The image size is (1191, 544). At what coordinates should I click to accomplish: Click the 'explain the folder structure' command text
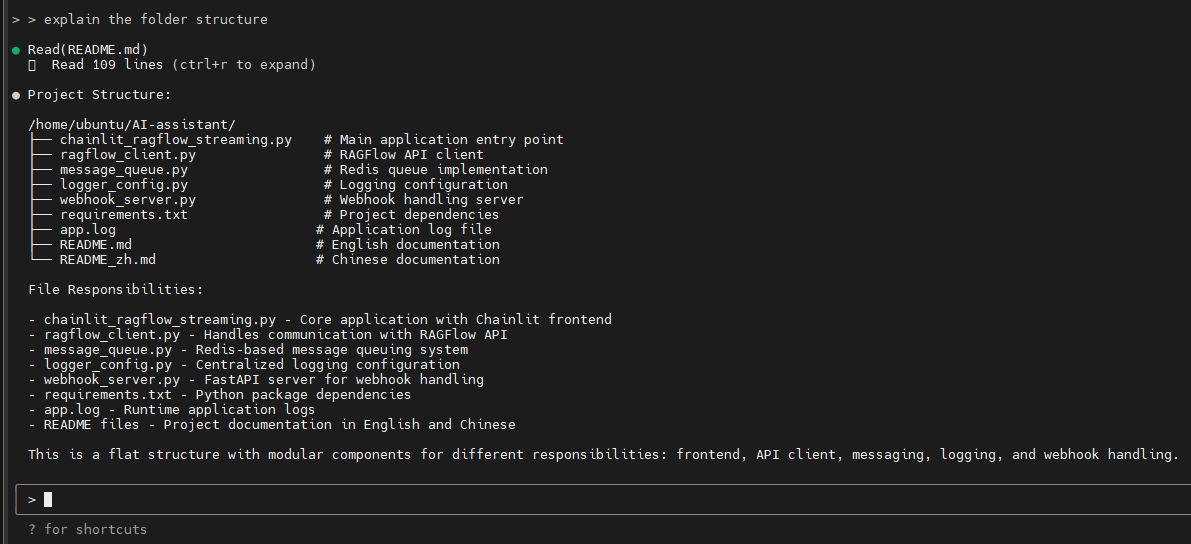coord(155,19)
